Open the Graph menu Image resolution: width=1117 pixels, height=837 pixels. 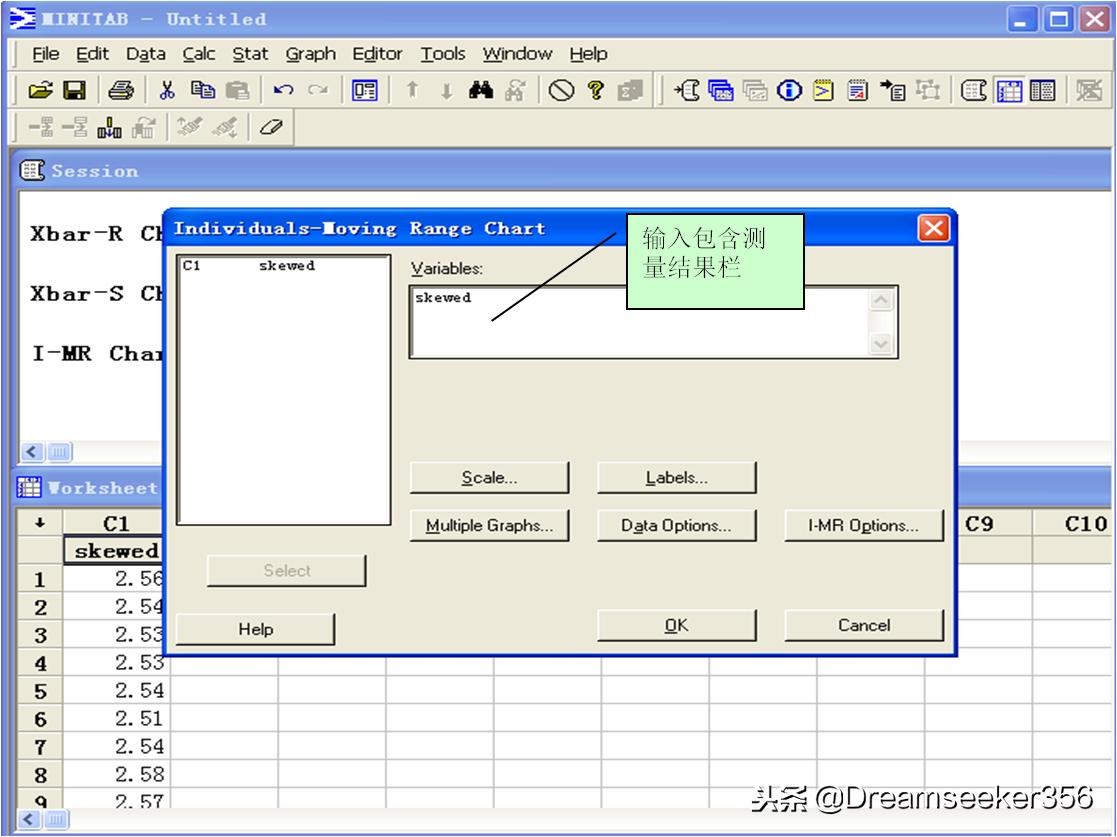(311, 54)
